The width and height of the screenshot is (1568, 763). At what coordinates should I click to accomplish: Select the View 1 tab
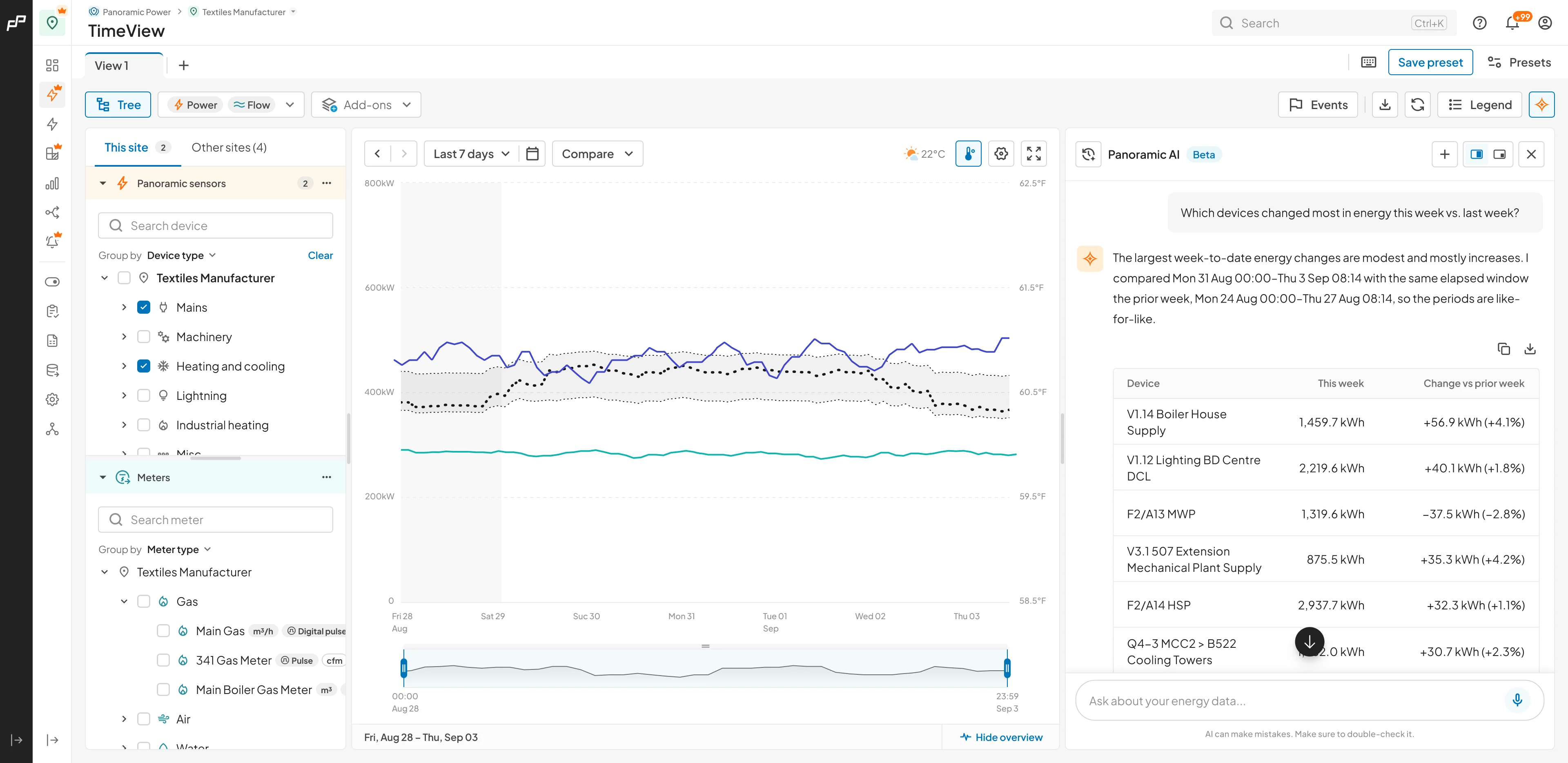[124, 66]
